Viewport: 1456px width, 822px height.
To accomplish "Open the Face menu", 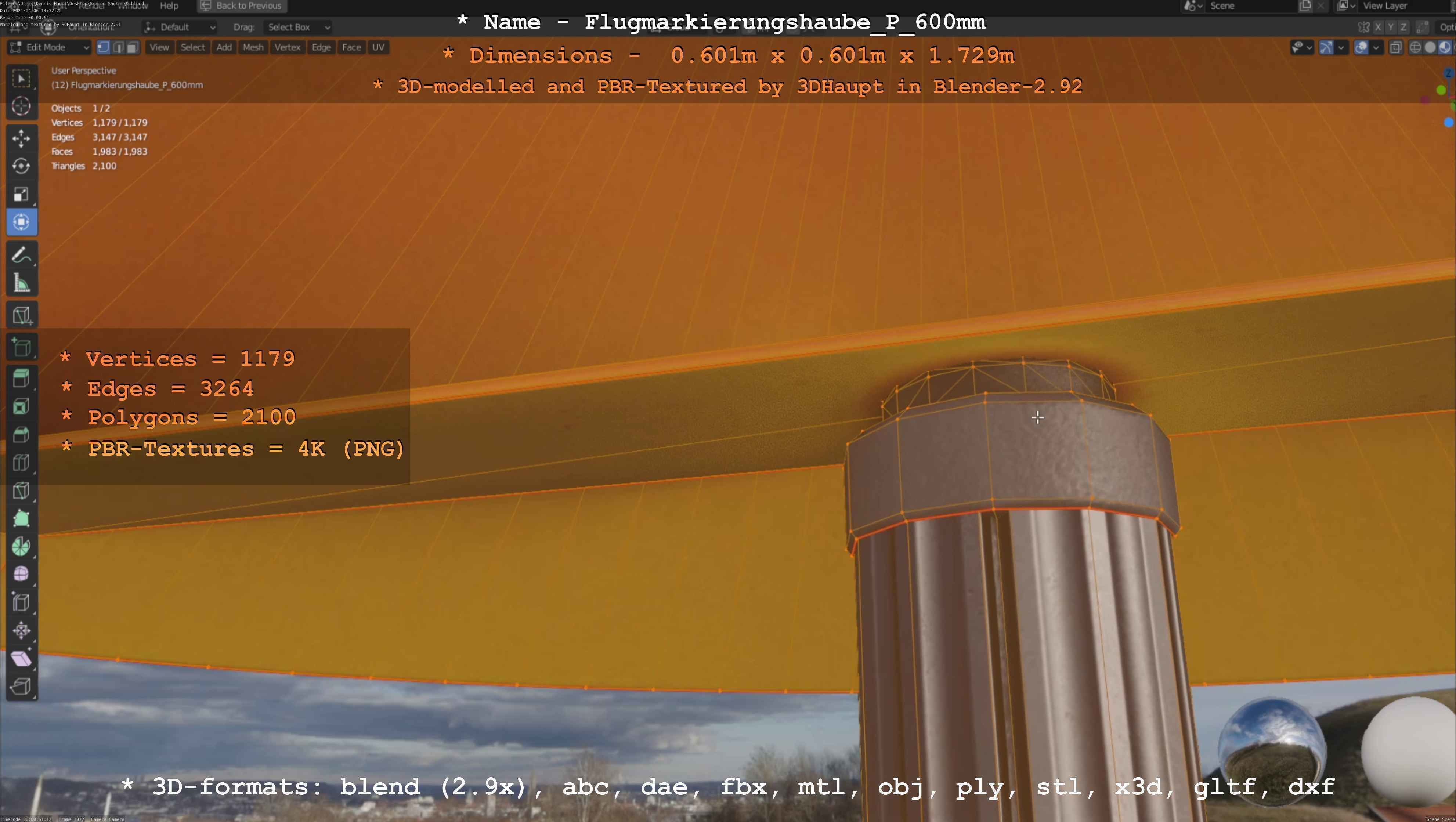I will click(351, 47).
